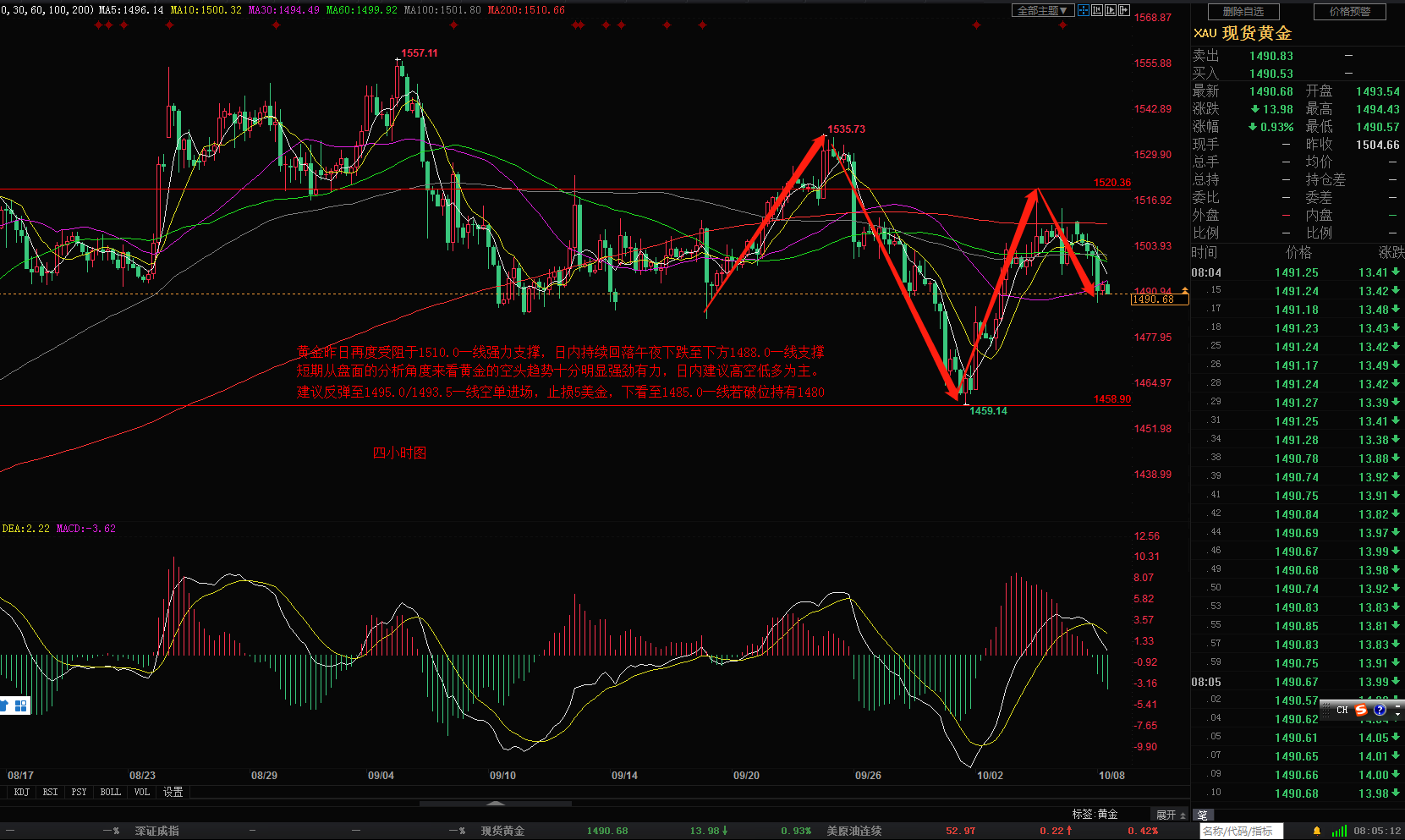Click the DEA:2.22 indicator label
The image size is (1405, 840).
(x=25, y=529)
